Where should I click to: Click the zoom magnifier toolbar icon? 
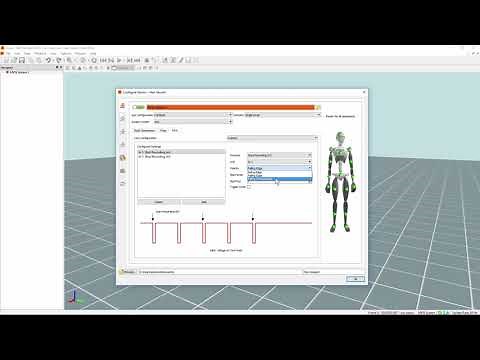(x=69, y=60)
